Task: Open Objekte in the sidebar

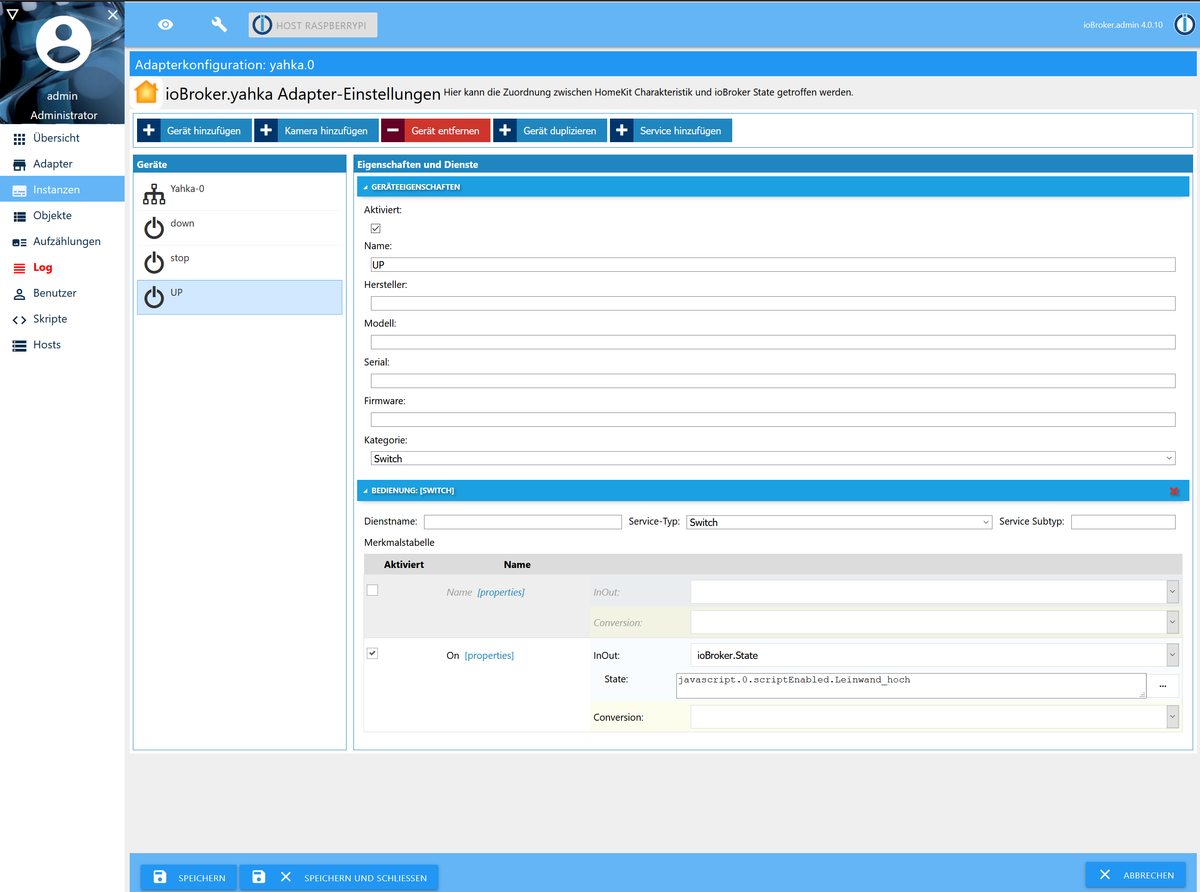Action: pos(62,216)
